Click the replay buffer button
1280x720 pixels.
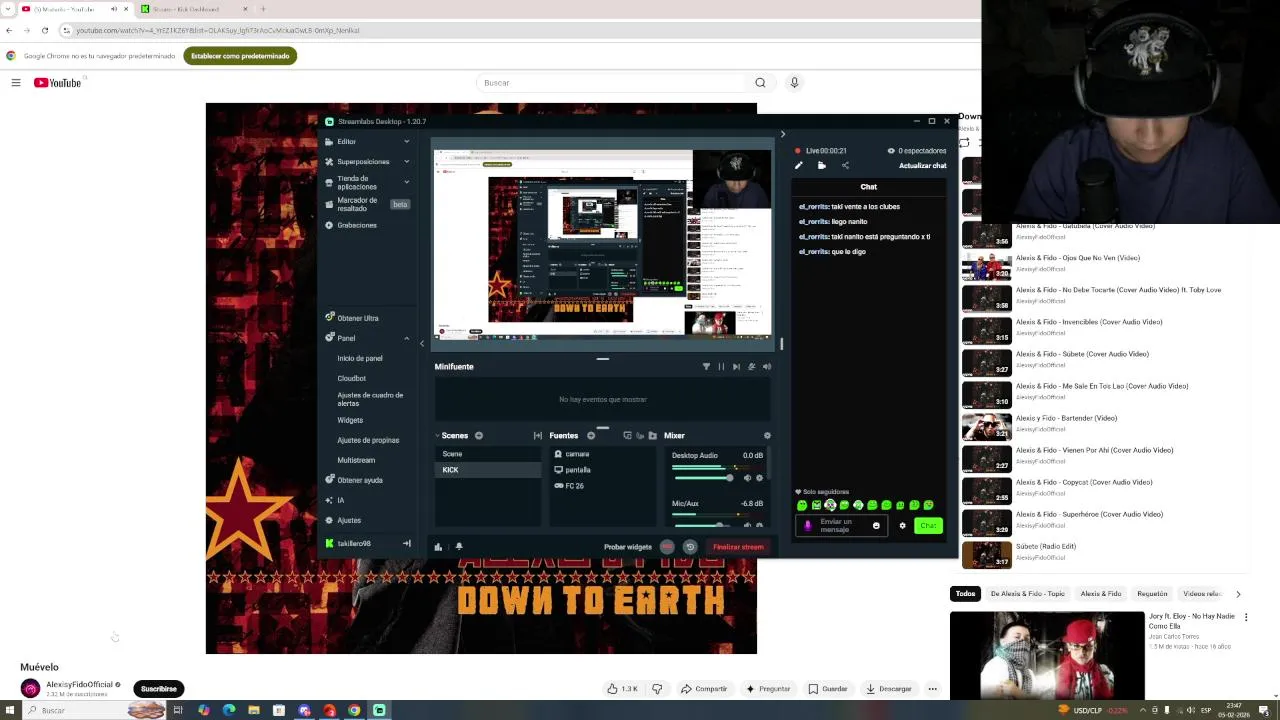690,547
